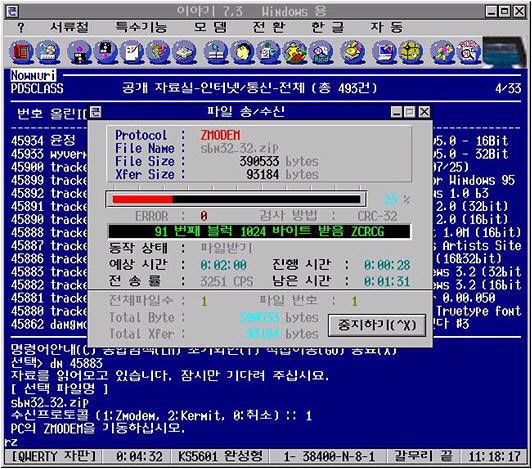The height and width of the screenshot is (469, 532).
Task: Click the 이야기 7.3 main window title bar
Action: point(251,12)
